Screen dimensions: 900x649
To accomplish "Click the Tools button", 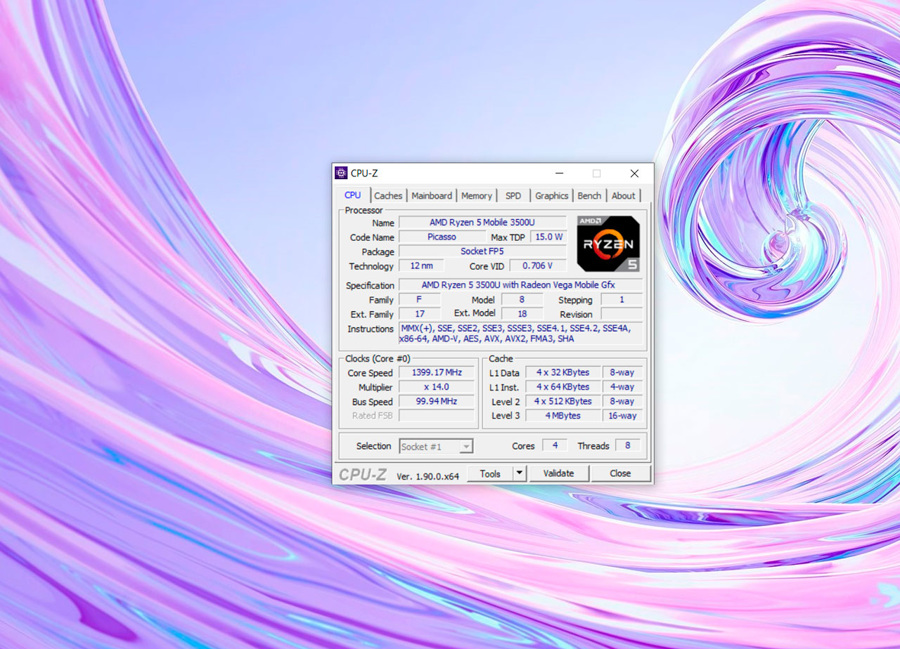I will [490, 473].
